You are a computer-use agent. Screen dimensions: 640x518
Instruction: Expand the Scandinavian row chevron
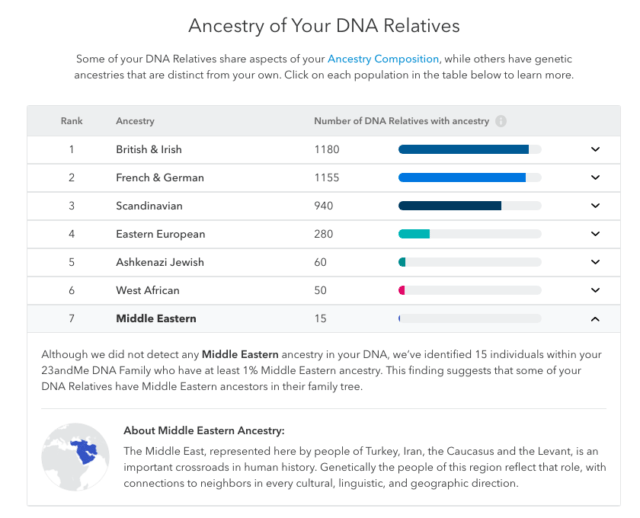pos(595,206)
